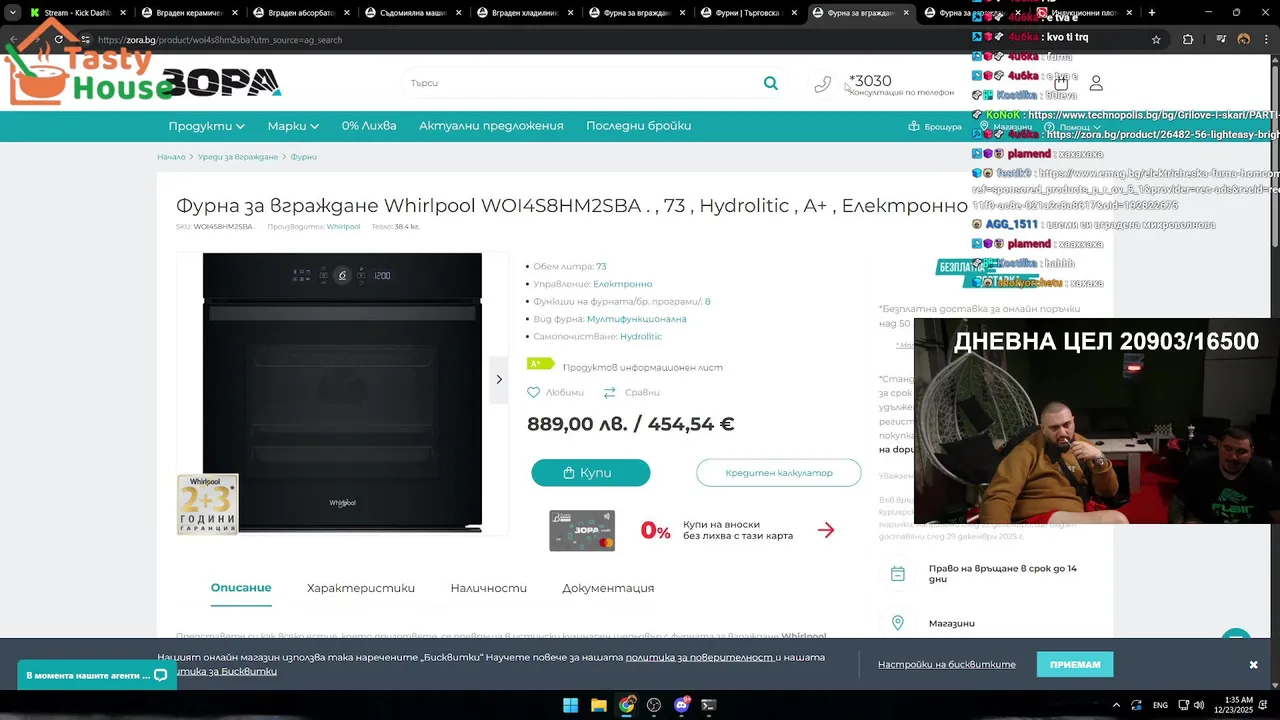Click the volume speaker tray icon
1280x720 pixels.
1199,705
